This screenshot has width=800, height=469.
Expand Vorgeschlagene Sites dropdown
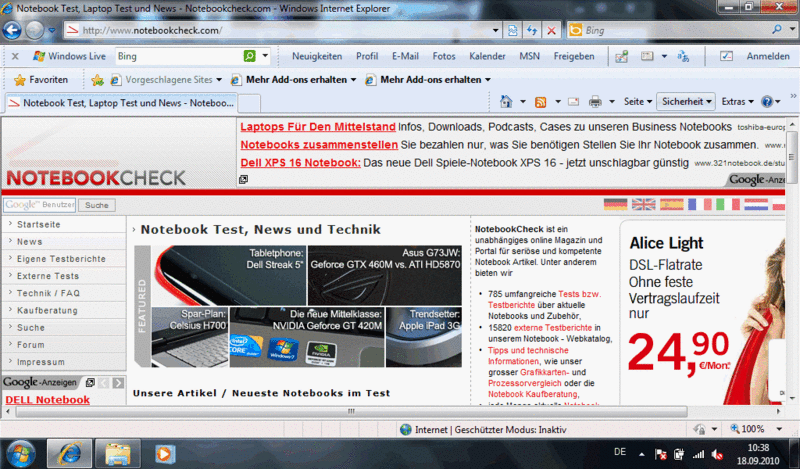click(x=219, y=80)
